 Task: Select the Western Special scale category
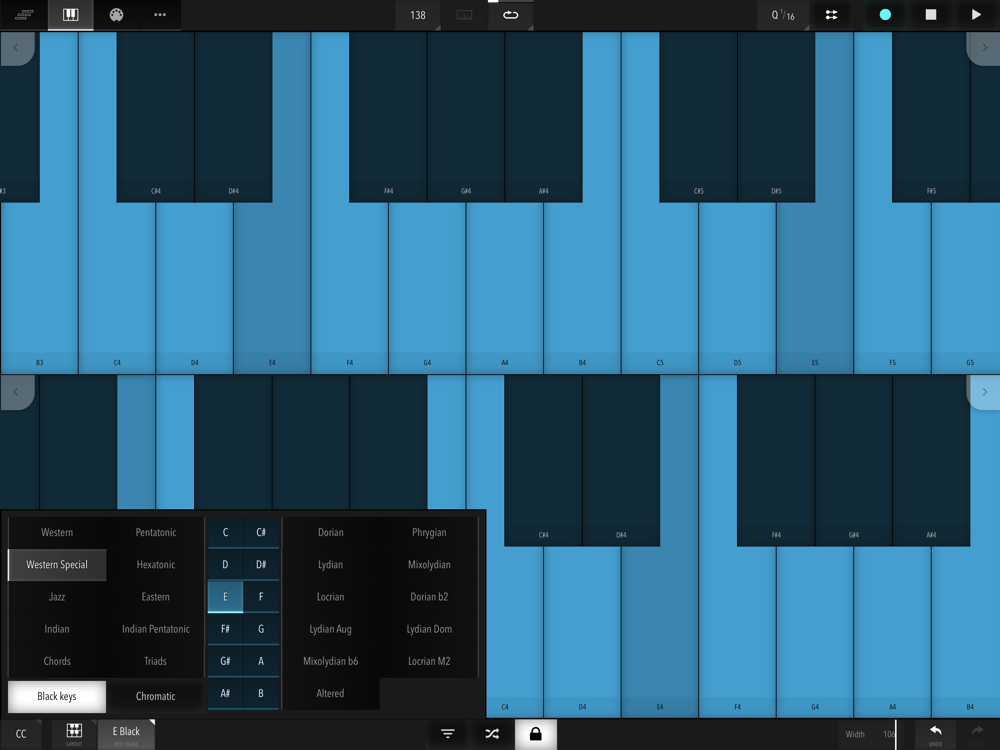tap(57, 564)
